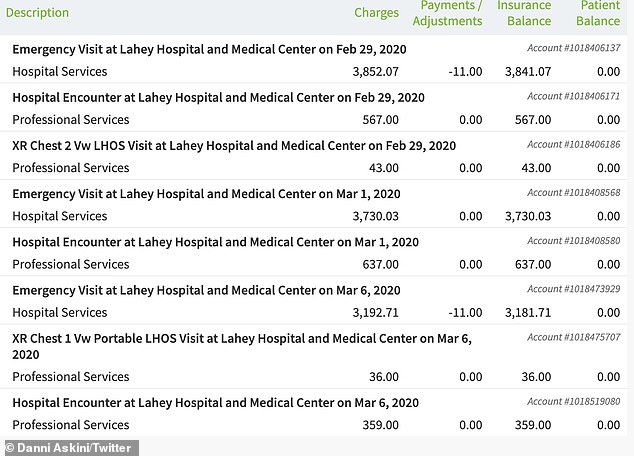
Task: Click account number #1018406137
Action: (x=573, y=48)
